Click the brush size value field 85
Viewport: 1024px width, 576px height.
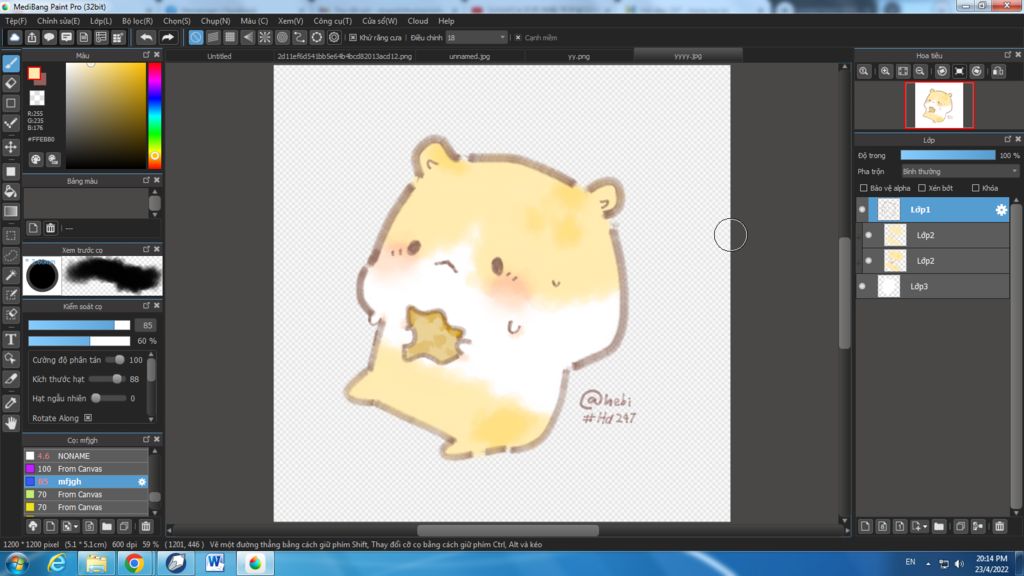pos(148,325)
